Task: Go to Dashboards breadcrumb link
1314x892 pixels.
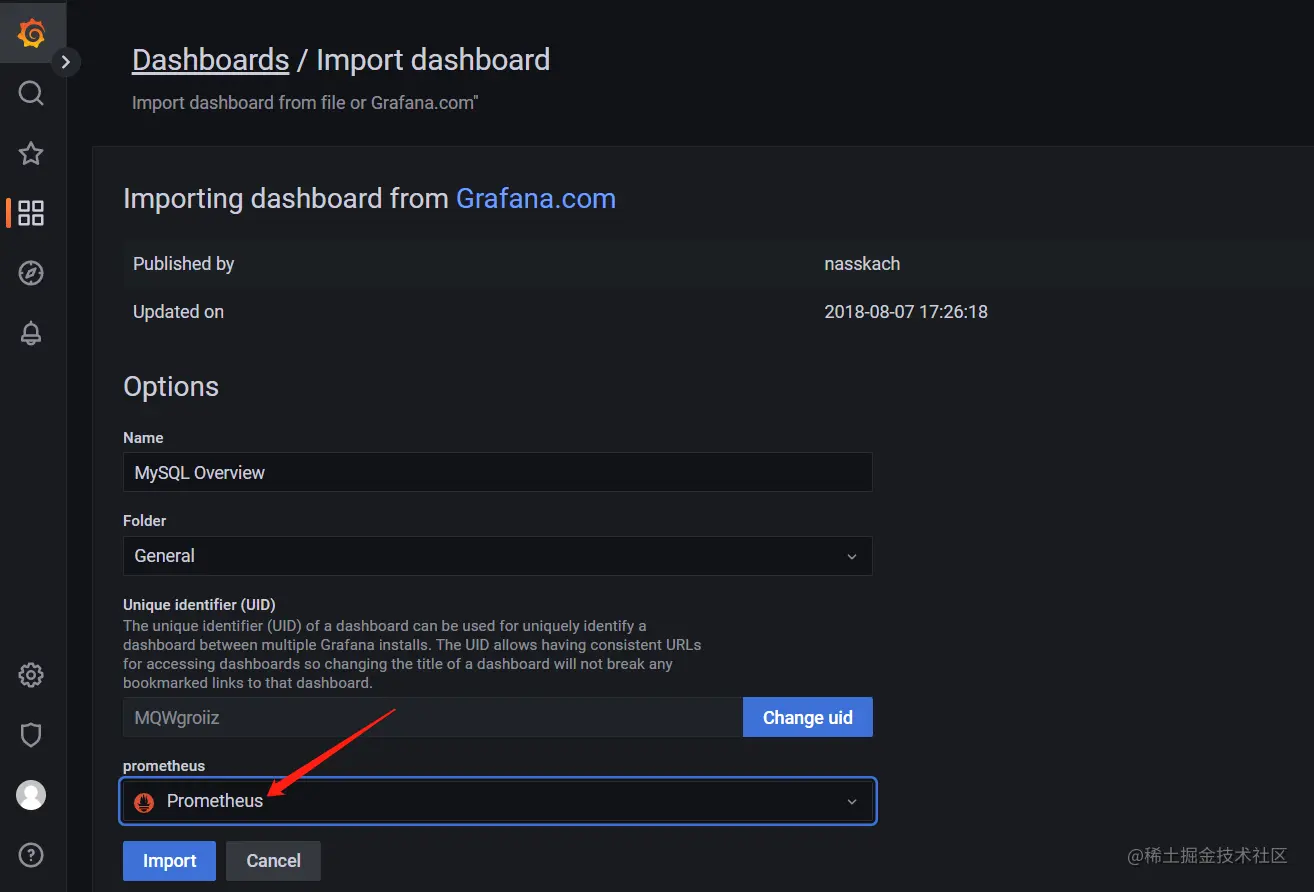Action: [211, 60]
